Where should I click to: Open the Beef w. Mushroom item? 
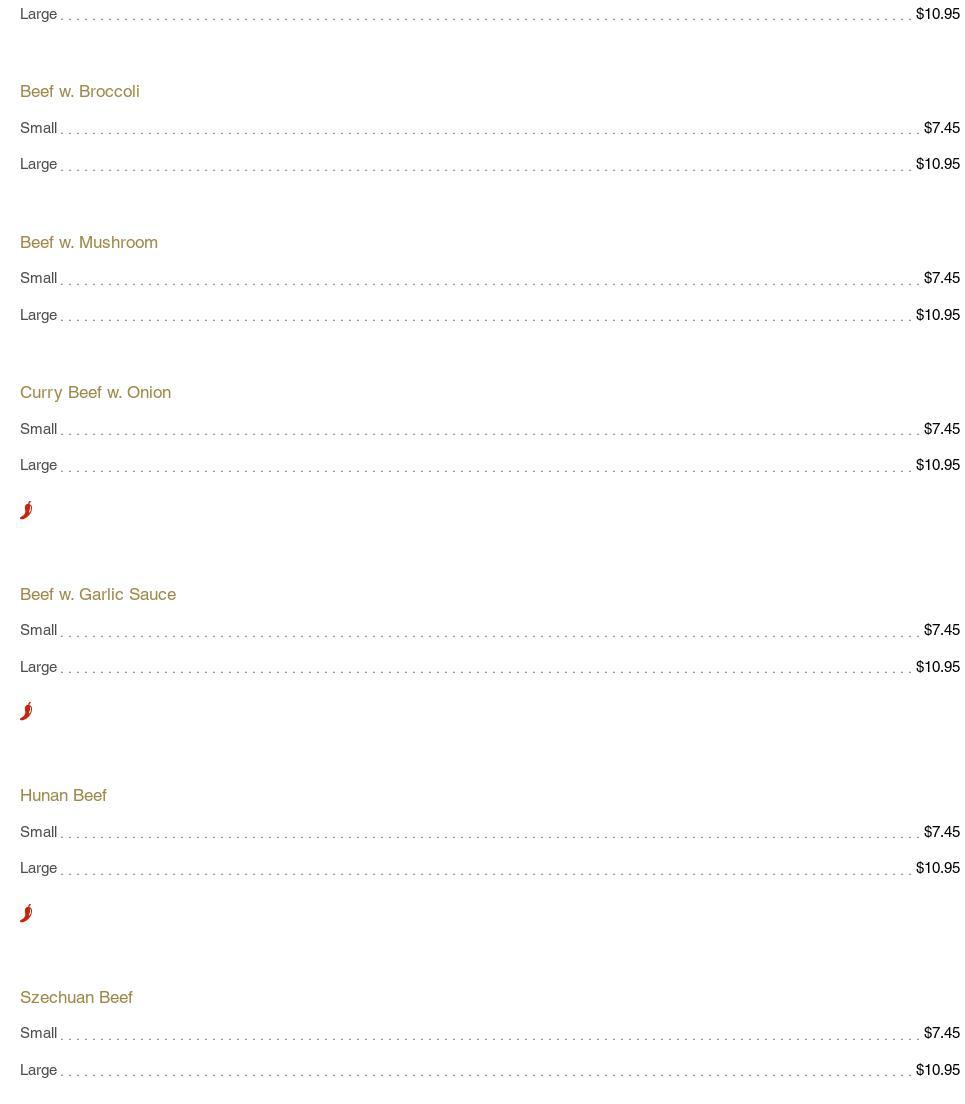89,242
